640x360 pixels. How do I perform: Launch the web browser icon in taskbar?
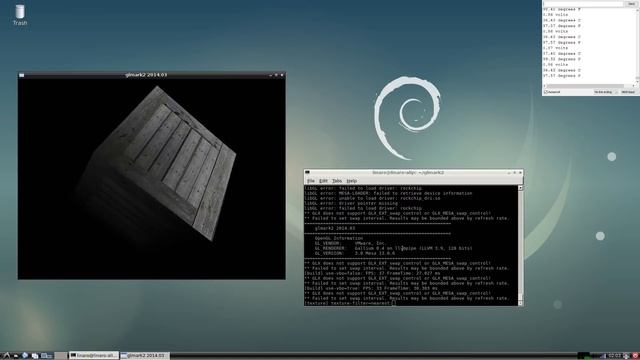pos(25,356)
